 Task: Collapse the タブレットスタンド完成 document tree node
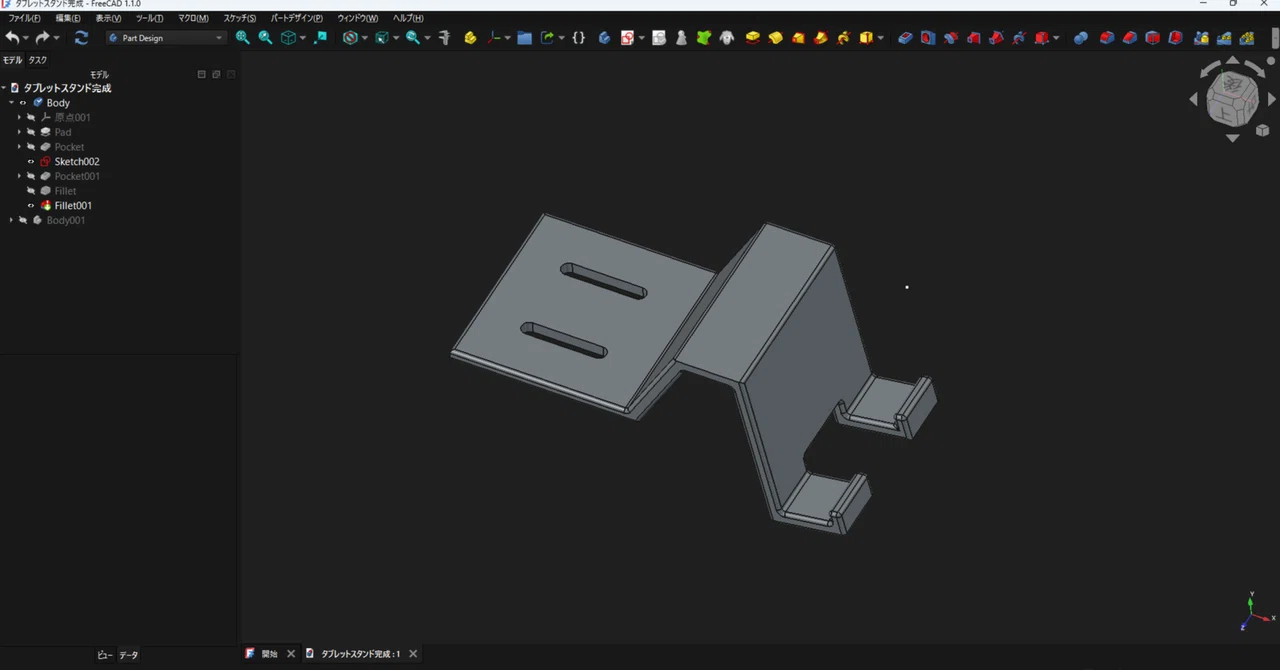(x=4, y=88)
